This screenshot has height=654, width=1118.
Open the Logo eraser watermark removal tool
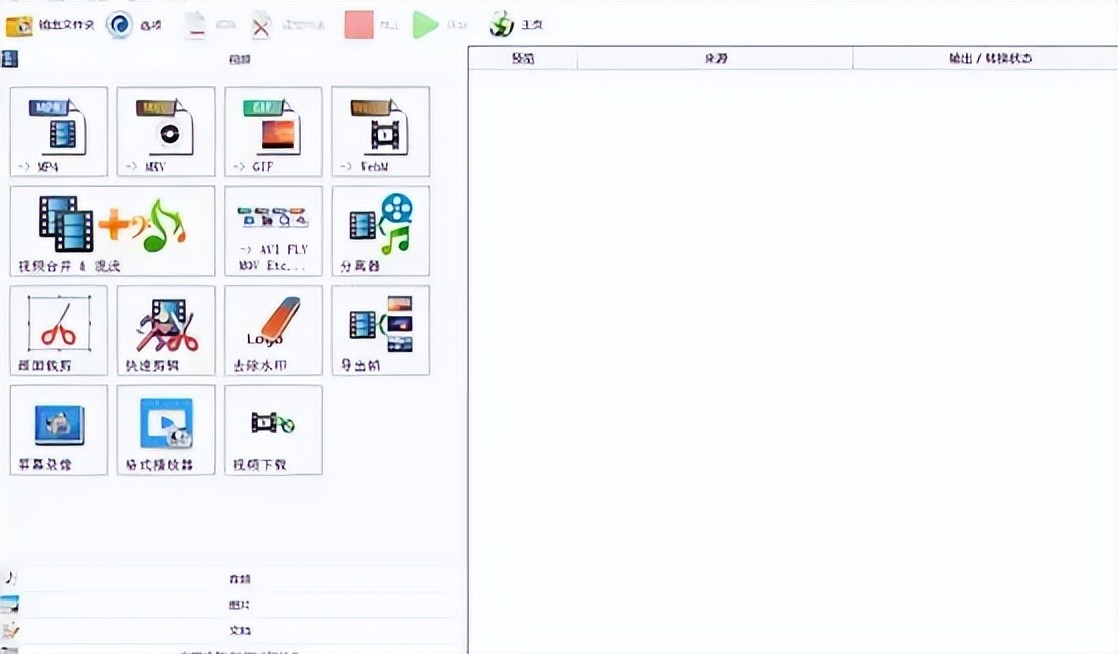coord(273,330)
